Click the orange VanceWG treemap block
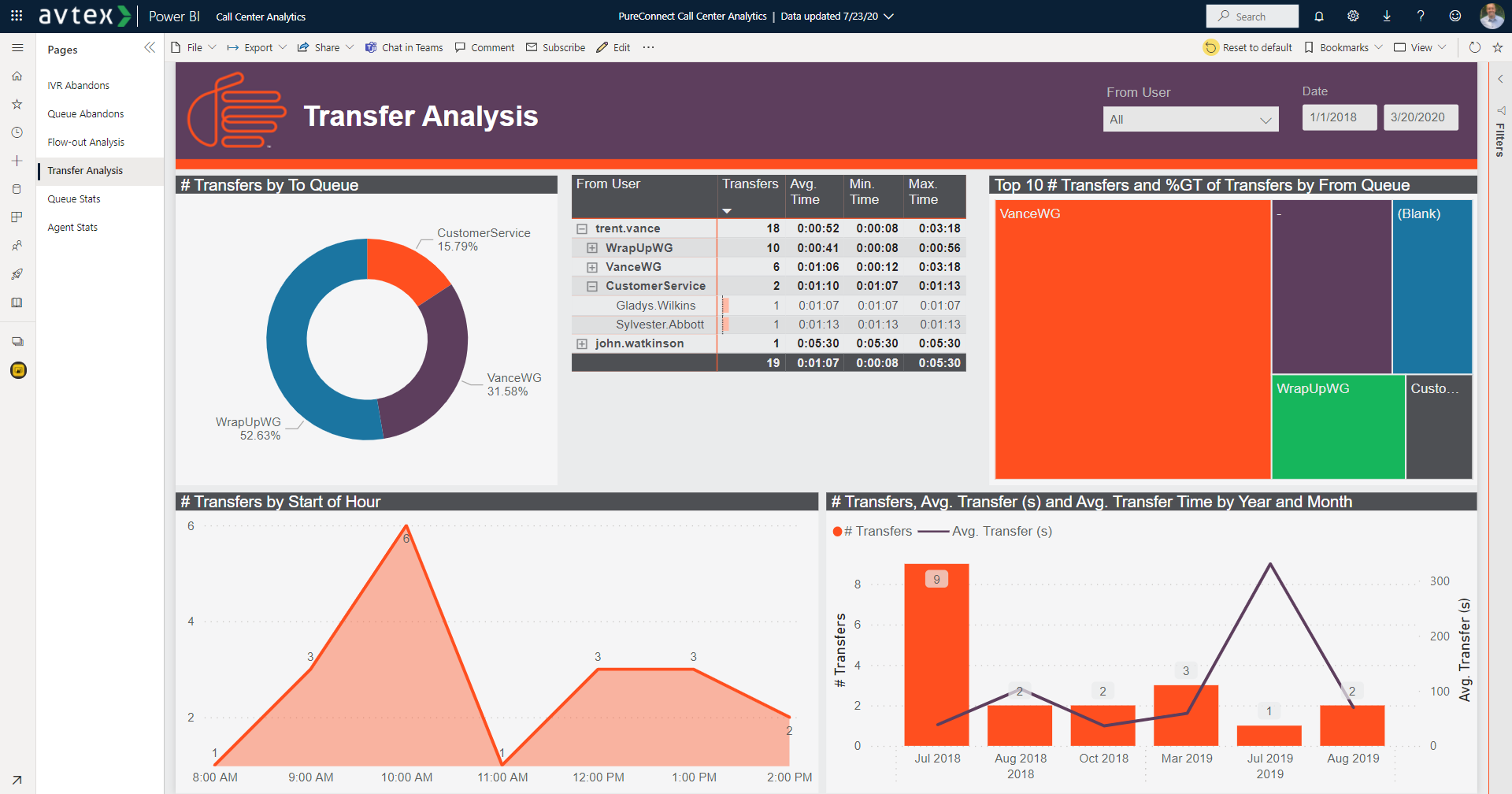 pyautogui.click(x=1132, y=337)
